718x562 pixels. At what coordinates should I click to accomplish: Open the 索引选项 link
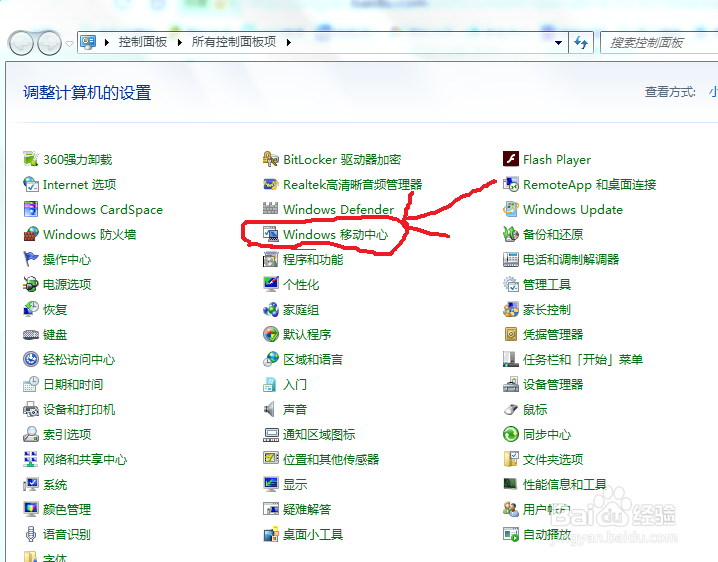[67, 434]
